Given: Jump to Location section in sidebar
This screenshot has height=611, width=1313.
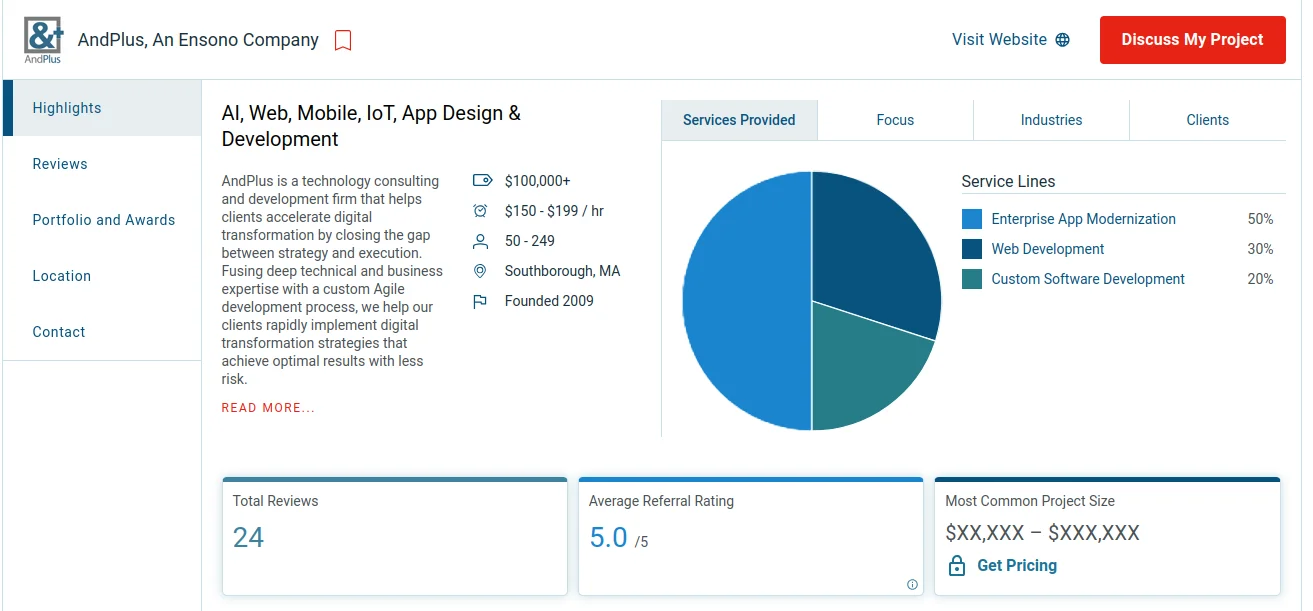Looking at the screenshot, I should click(102, 276).
